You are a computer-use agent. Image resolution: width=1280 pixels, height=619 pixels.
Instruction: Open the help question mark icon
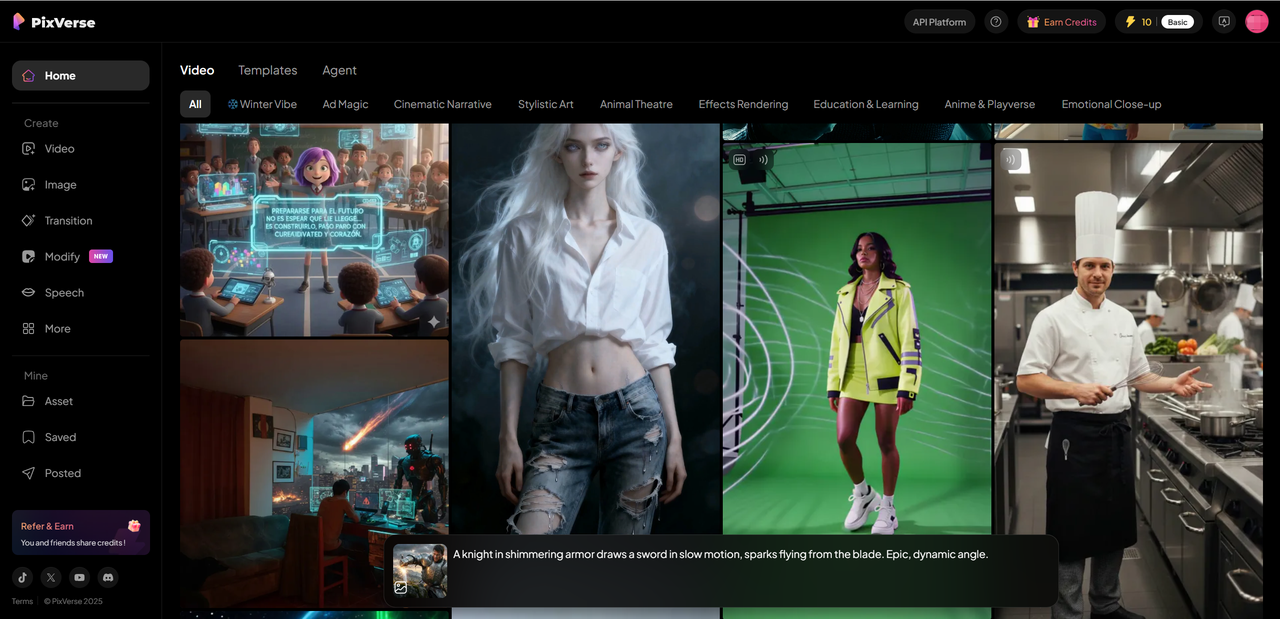click(x=995, y=22)
